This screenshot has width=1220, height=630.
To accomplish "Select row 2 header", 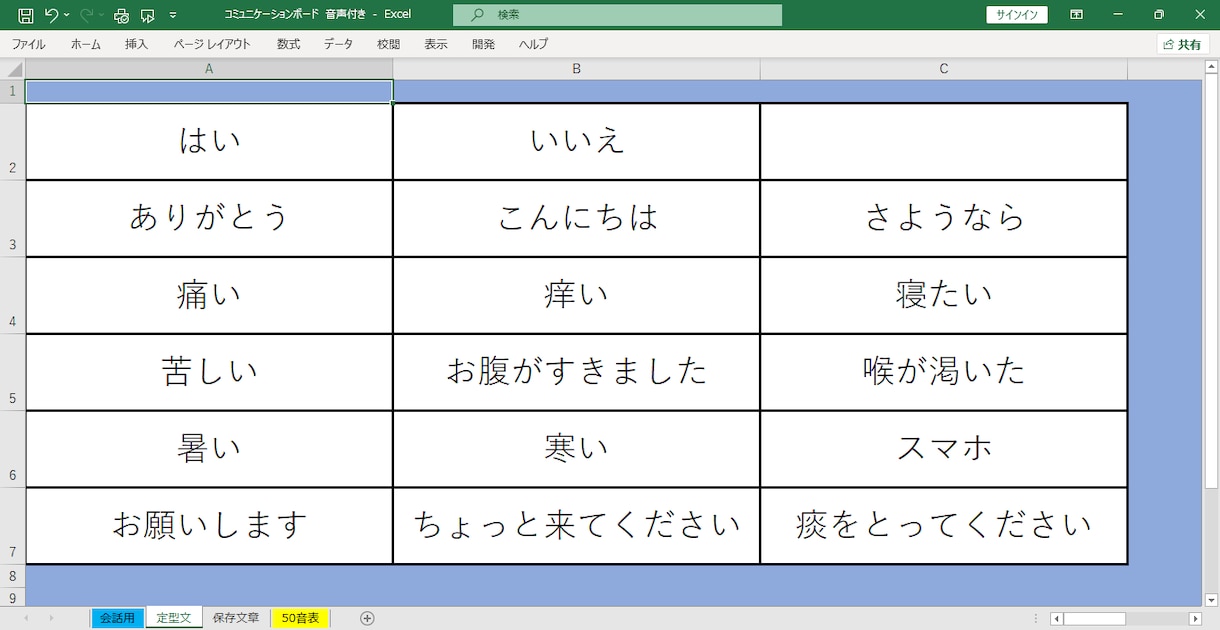I will pos(12,141).
